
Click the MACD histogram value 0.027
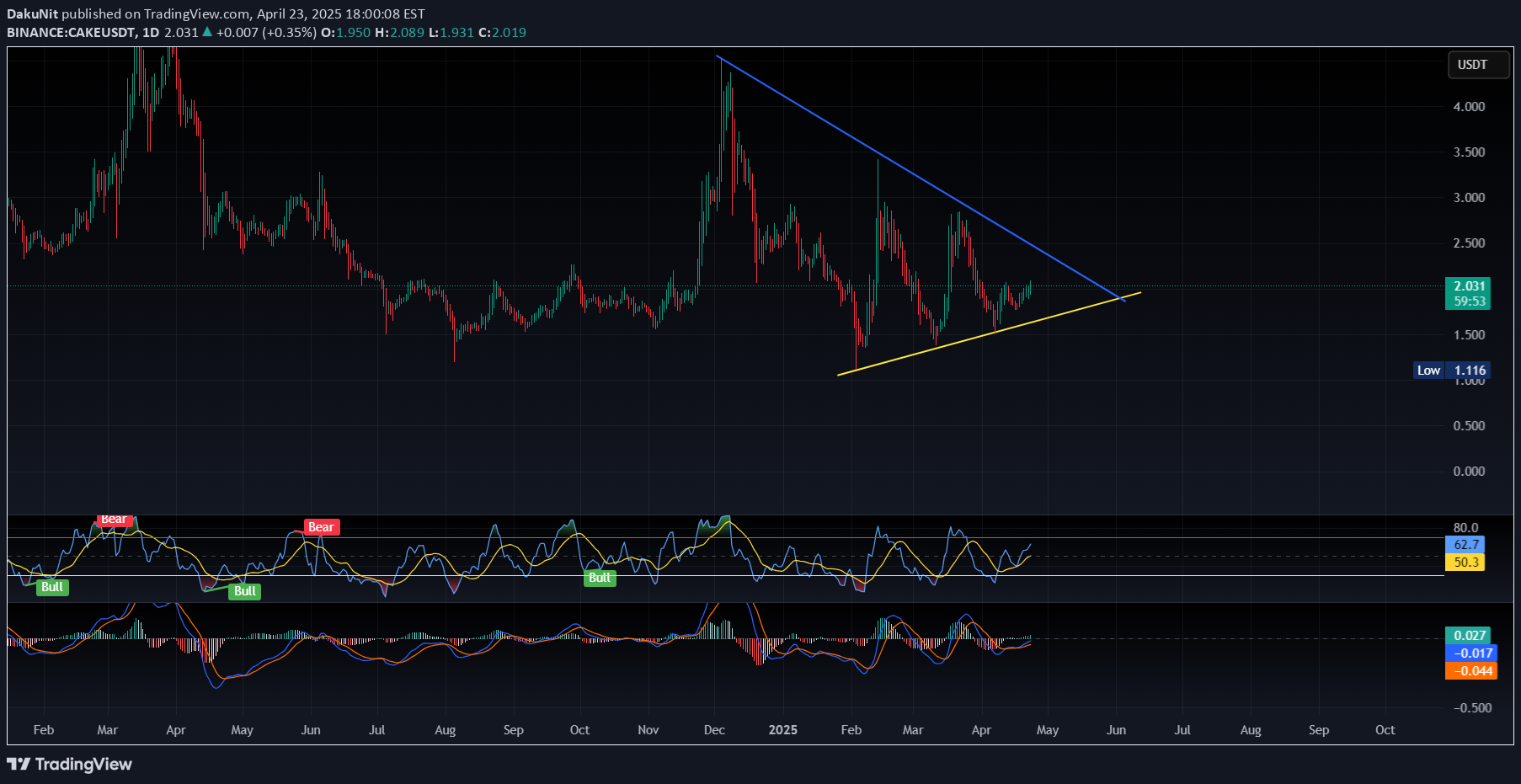click(x=1468, y=636)
